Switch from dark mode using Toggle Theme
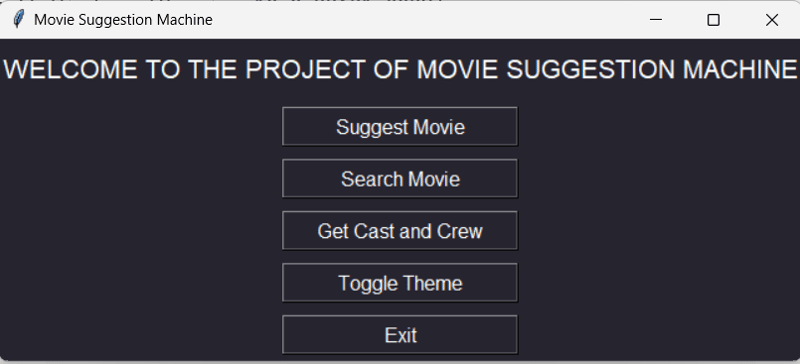This screenshot has height=364, width=800. (x=400, y=283)
